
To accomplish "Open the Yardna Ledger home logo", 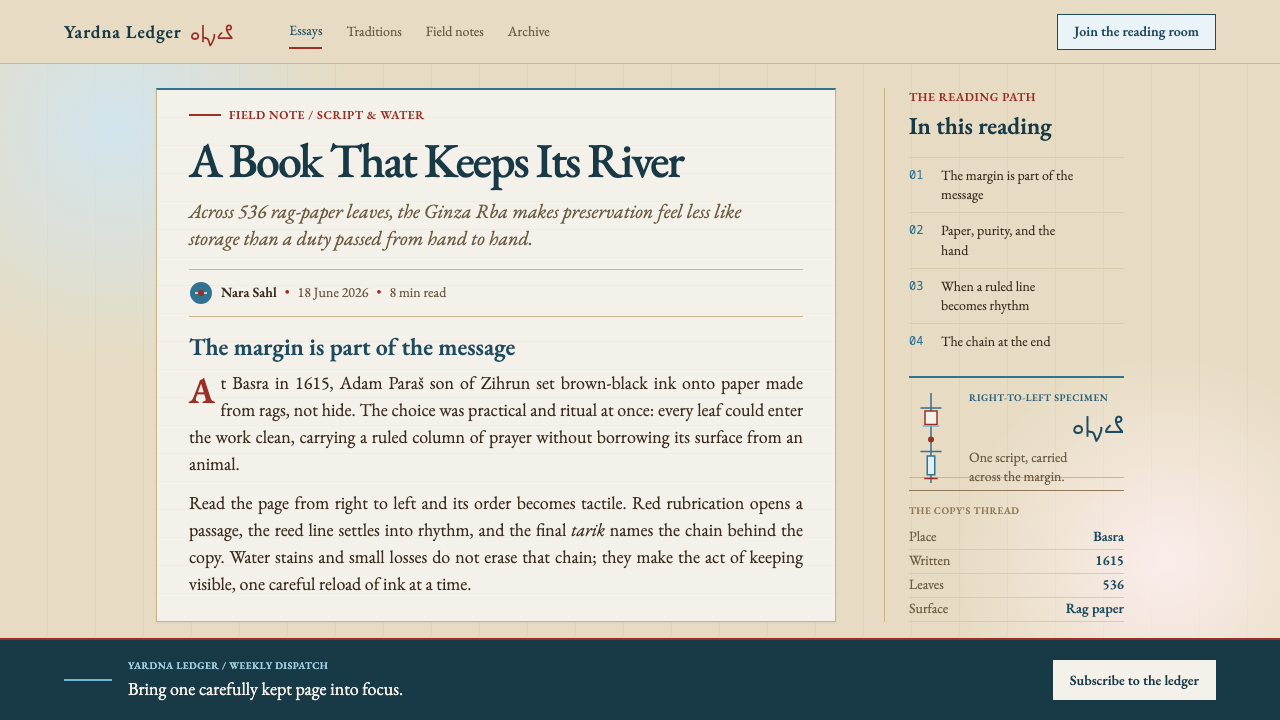I will pyautogui.click(x=148, y=32).
